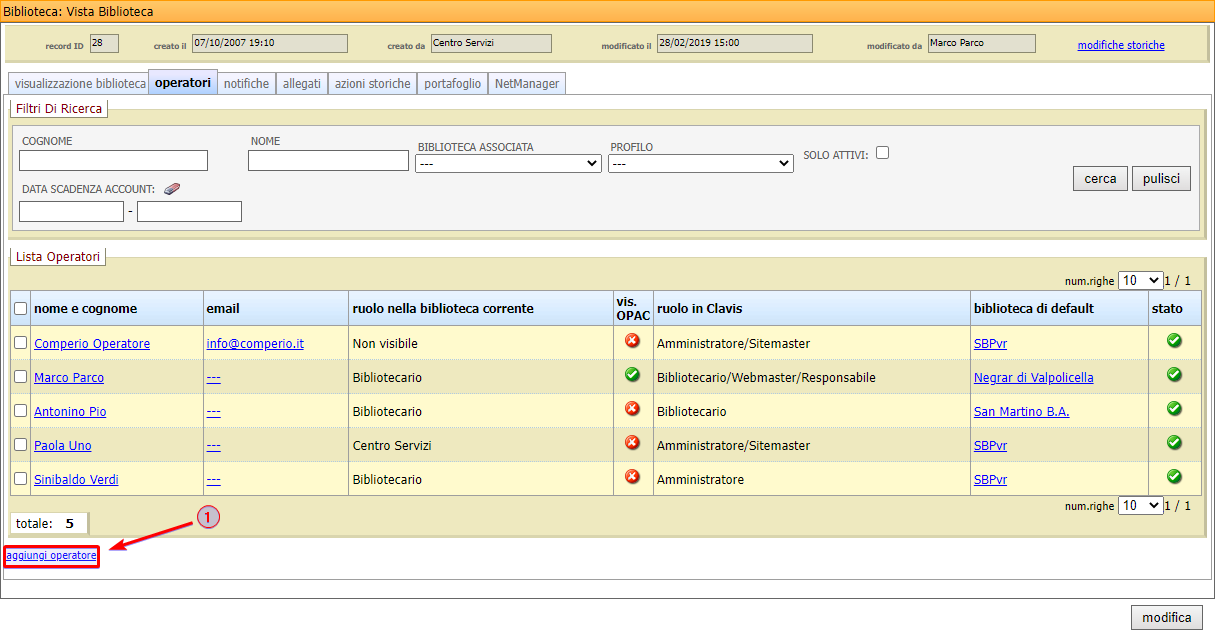
Task: Click green stato icon for Comperio Operatore
Action: (1174, 341)
